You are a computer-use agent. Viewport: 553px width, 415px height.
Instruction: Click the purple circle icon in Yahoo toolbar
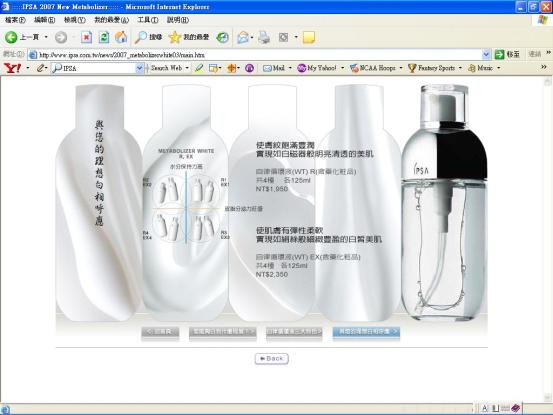coord(249,68)
